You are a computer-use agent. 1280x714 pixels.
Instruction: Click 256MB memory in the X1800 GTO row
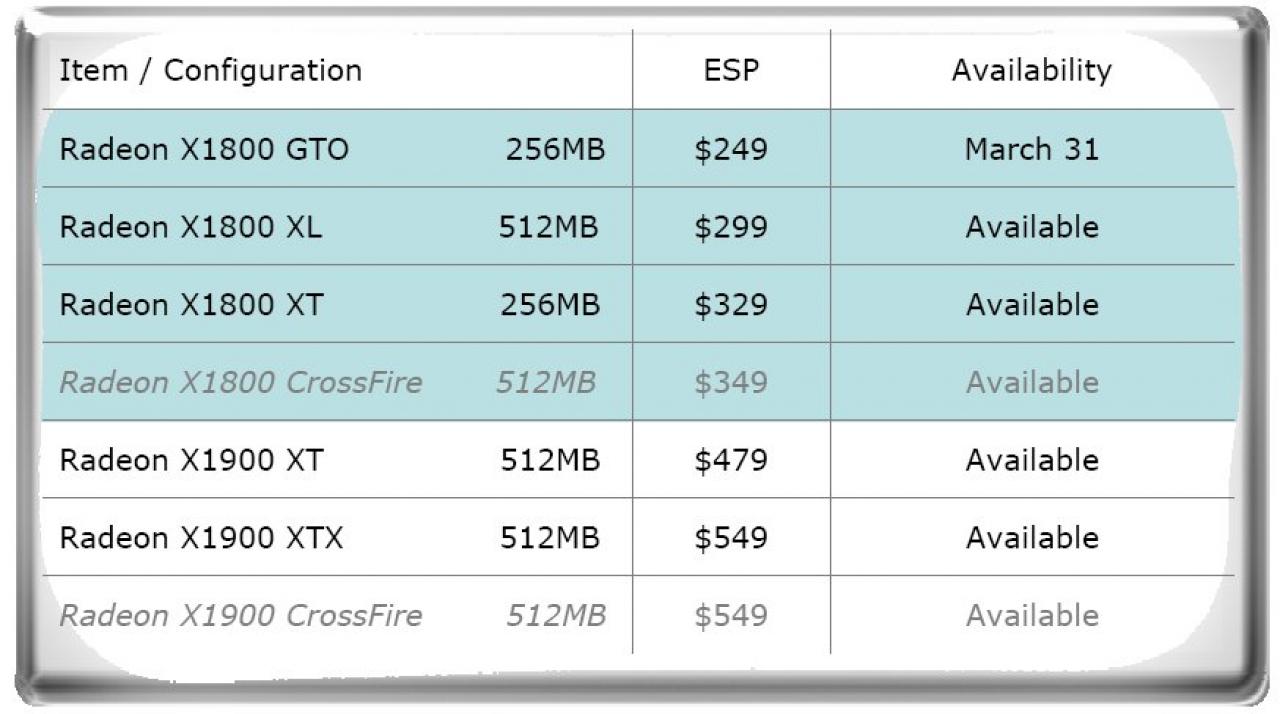555,150
